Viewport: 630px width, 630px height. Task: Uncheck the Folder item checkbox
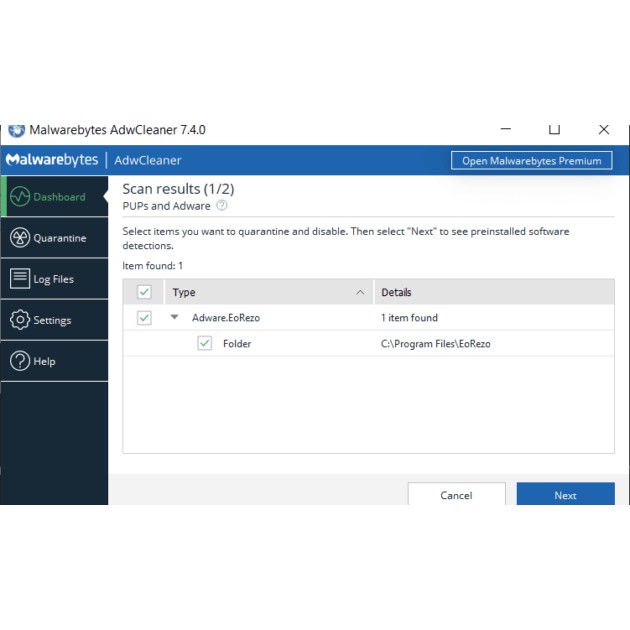pos(205,343)
